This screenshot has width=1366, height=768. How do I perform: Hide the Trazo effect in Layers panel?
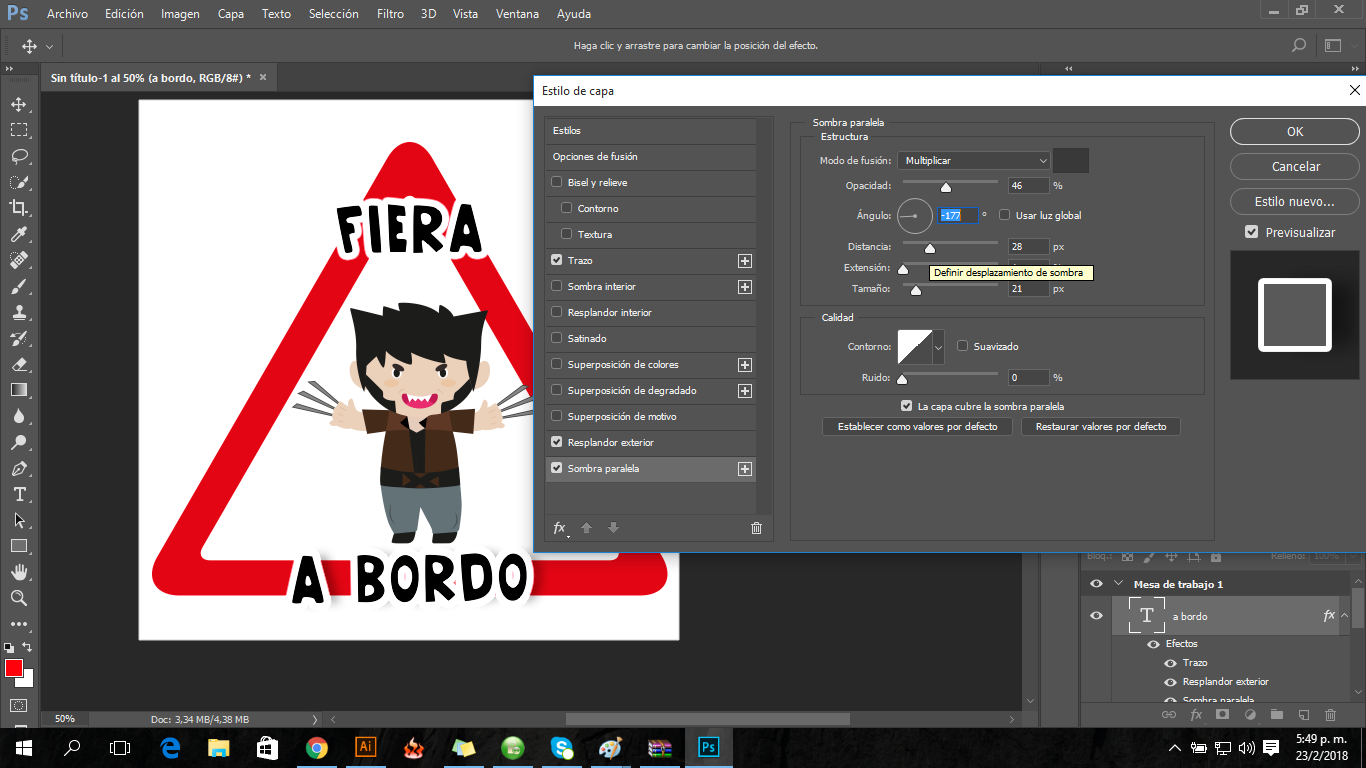point(1170,663)
